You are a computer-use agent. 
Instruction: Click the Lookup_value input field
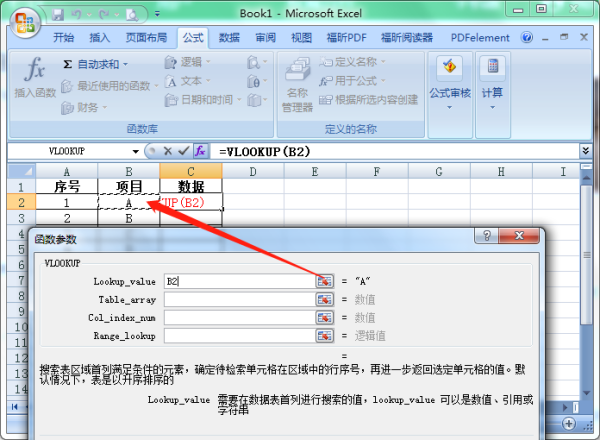pos(240,281)
